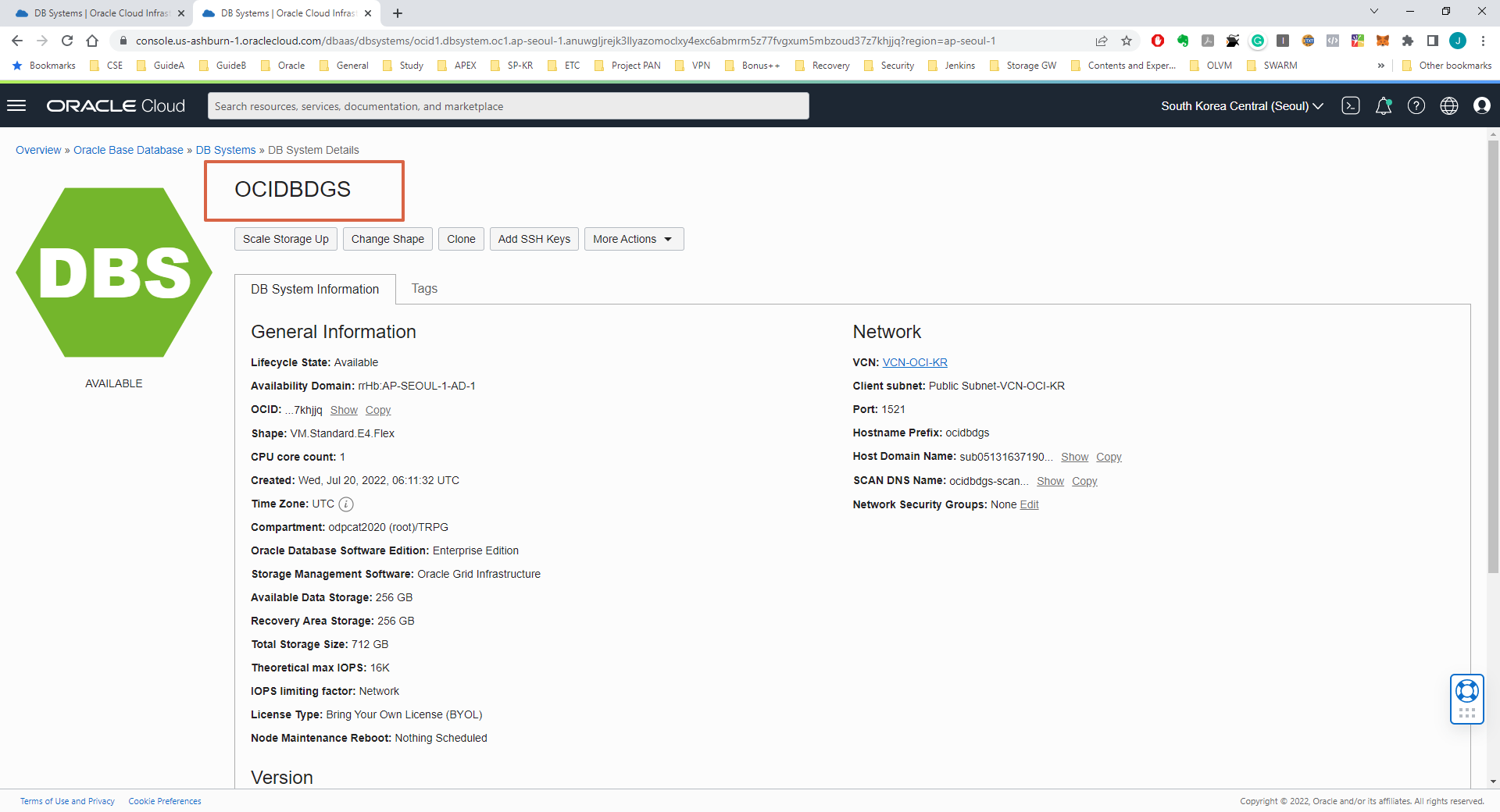Viewport: 1500px width, 812px height.
Task: Reload the page with the refresh icon
Action: [67, 41]
